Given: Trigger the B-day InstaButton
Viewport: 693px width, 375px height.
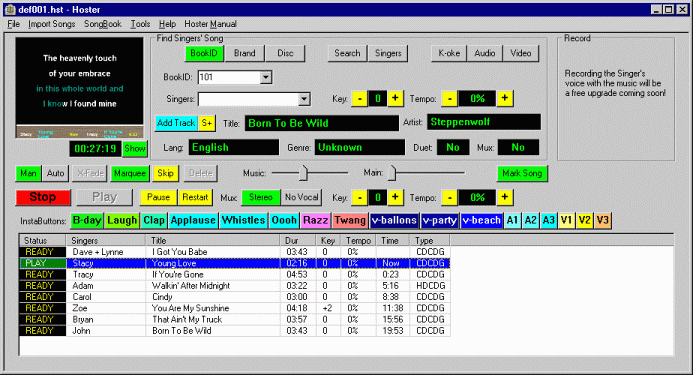Looking at the screenshot, I should pos(87,221).
